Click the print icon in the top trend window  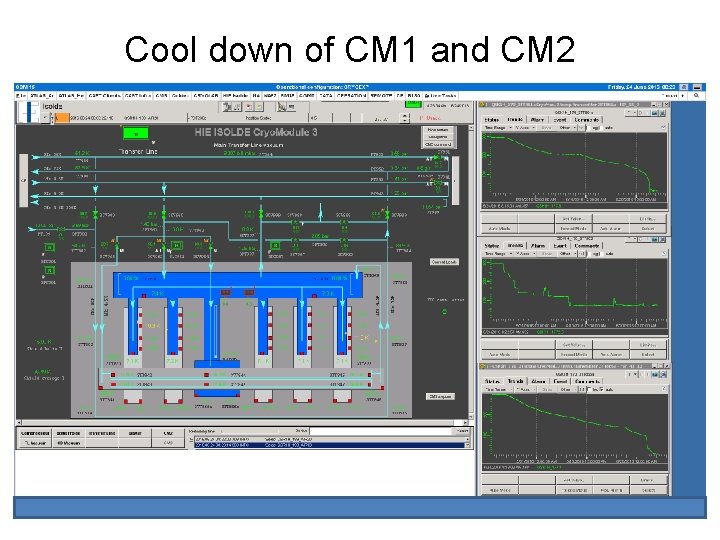655,112
